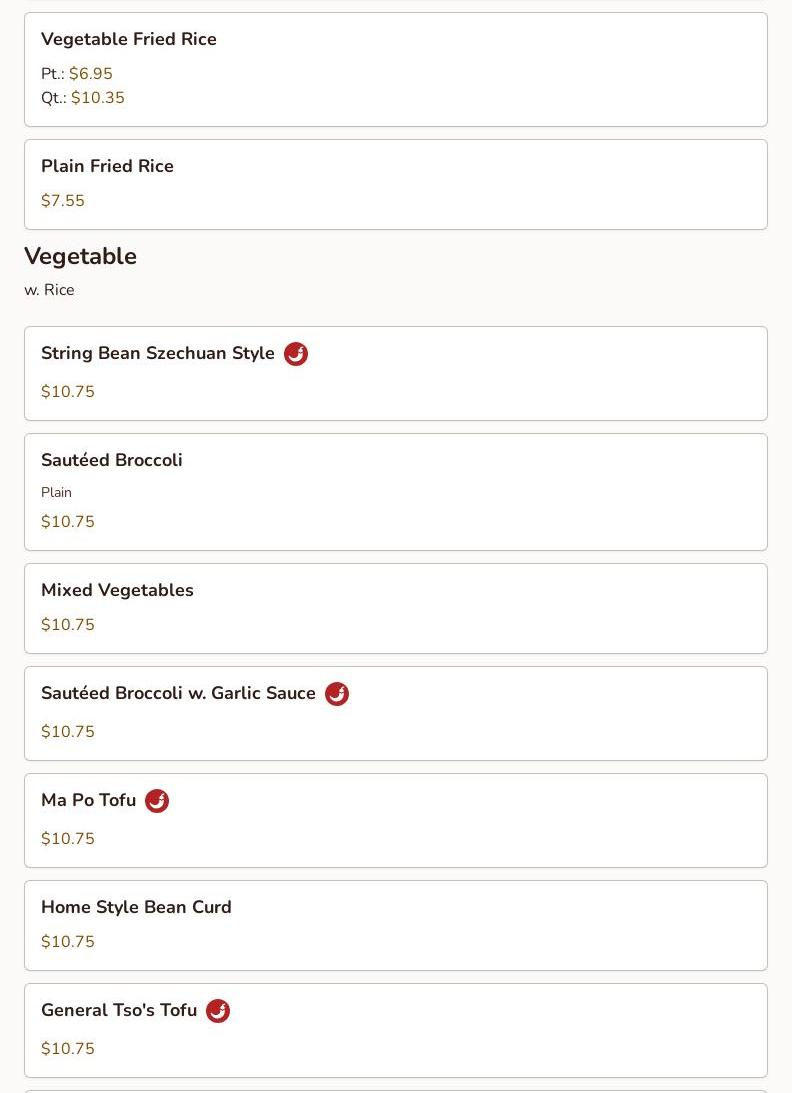This screenshot has height=1093, width=792.
Task: Click the $10.75 price under Mixed Vegetables
Action: coord(68,625)
